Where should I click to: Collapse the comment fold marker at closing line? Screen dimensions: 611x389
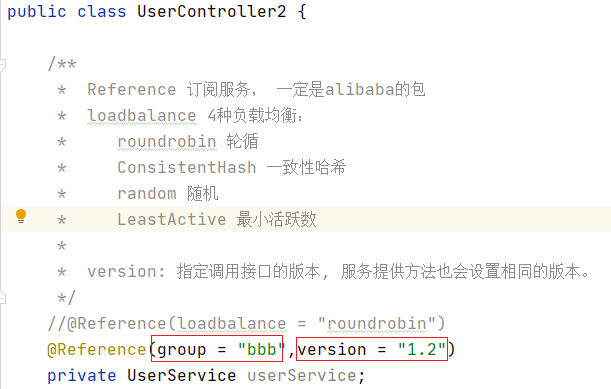pyautogui.click(x=2, y=298)
